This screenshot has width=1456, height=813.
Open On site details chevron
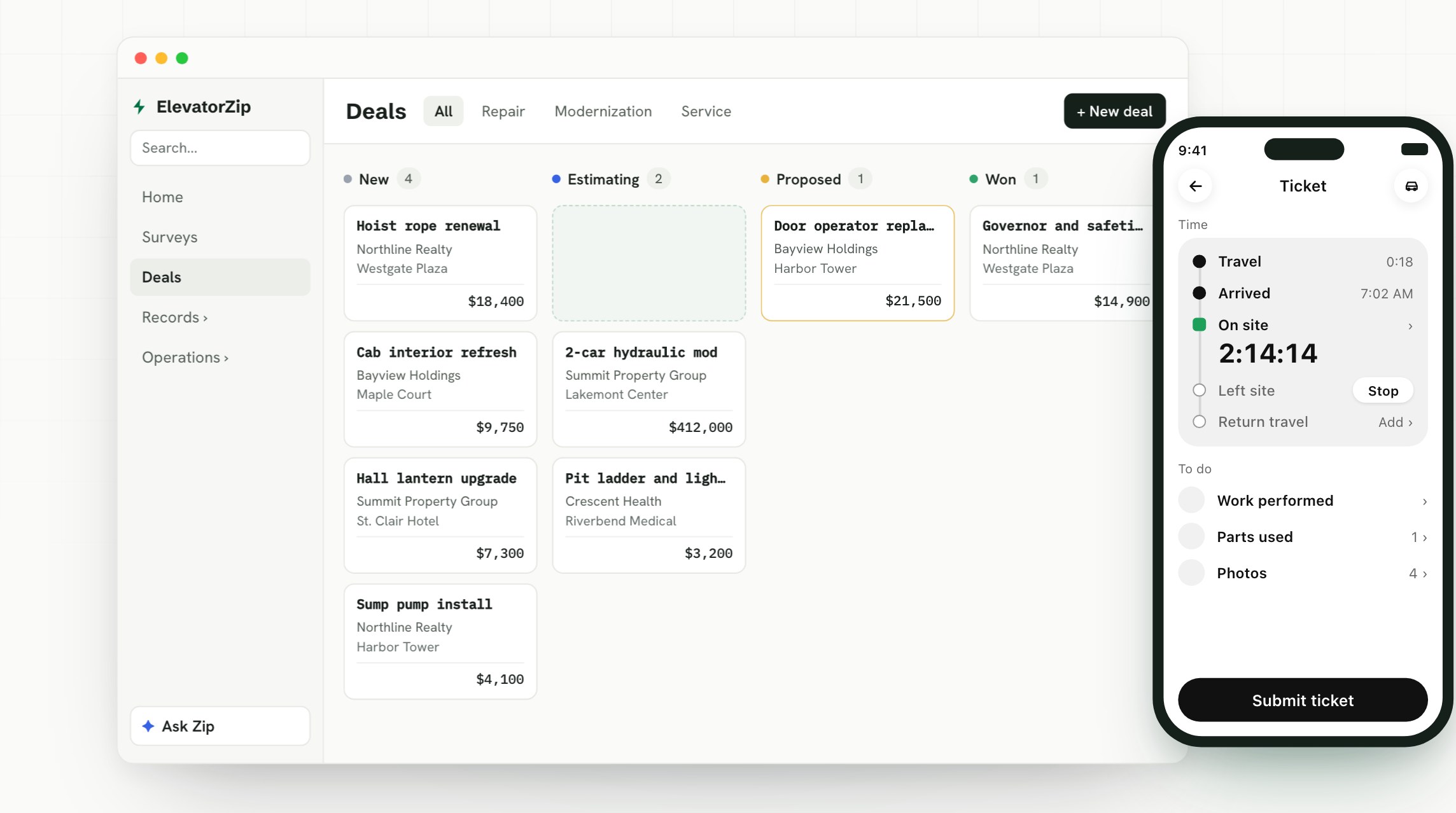point(1410,326)
